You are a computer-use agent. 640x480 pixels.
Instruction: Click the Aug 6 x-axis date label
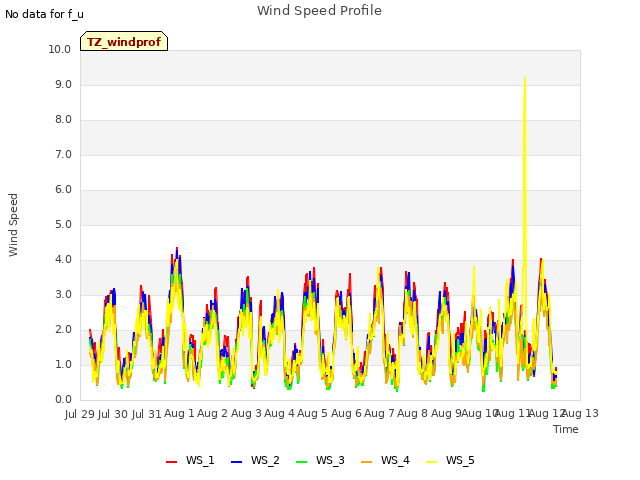coord(346,413)
